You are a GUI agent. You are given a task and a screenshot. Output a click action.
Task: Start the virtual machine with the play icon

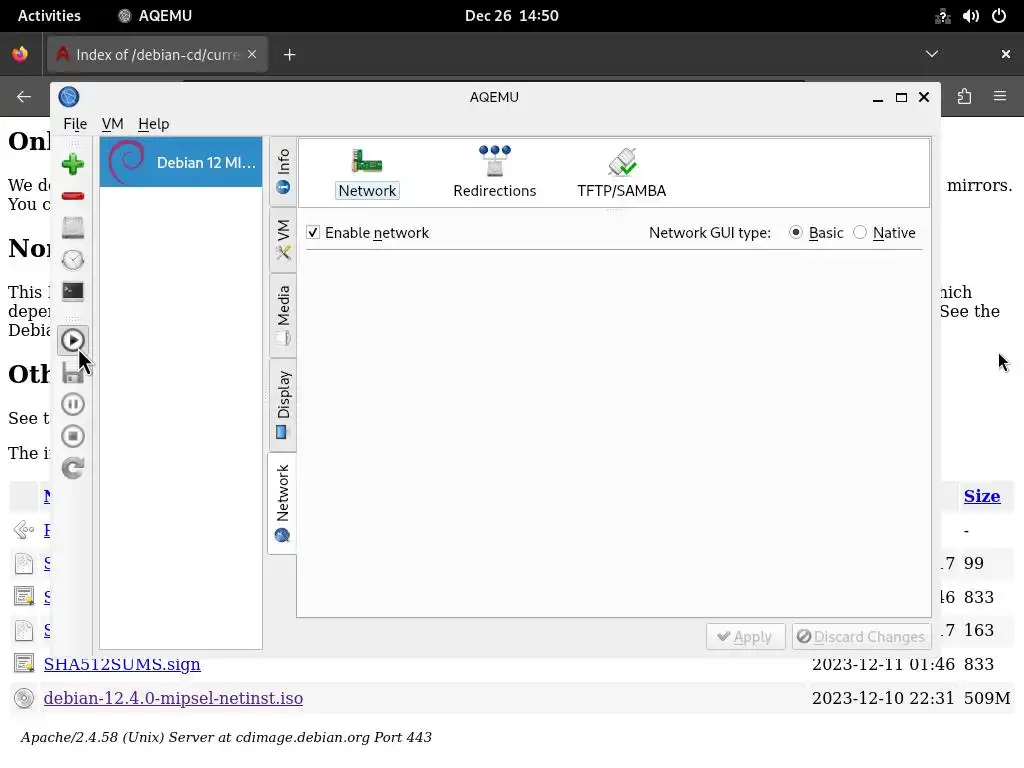[72, 340]
